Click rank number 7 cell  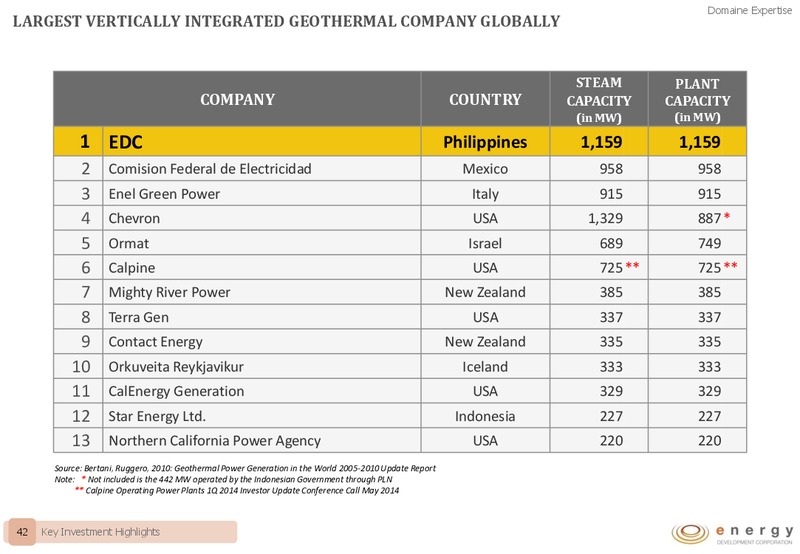tap(78, 292)
